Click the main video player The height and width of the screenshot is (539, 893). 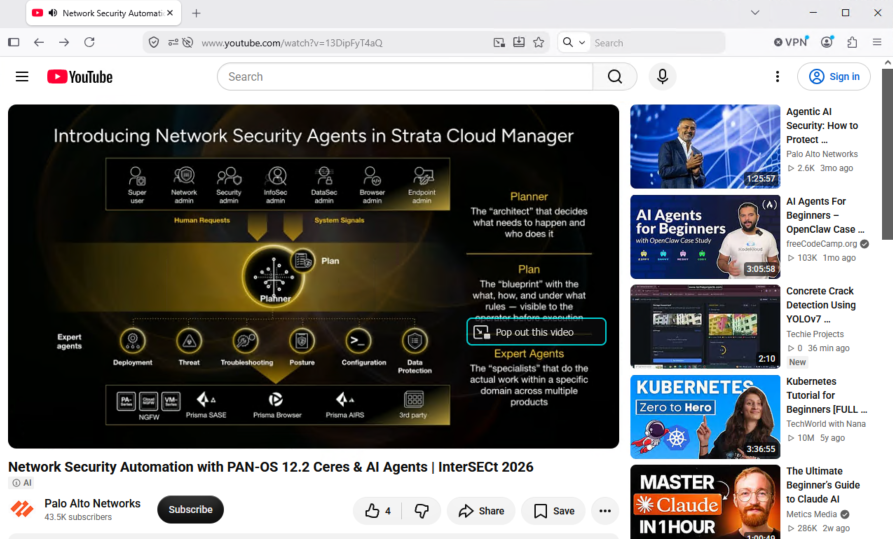click(313, 276)
